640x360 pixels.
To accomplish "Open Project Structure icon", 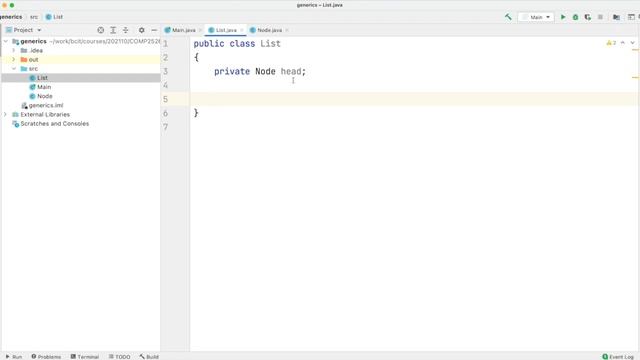I will [616, 17].
